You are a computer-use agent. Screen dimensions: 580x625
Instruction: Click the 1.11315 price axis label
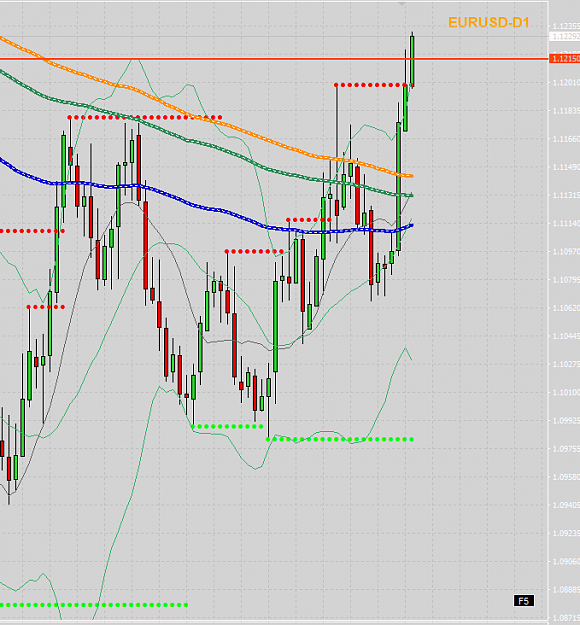tap(566, 195)
